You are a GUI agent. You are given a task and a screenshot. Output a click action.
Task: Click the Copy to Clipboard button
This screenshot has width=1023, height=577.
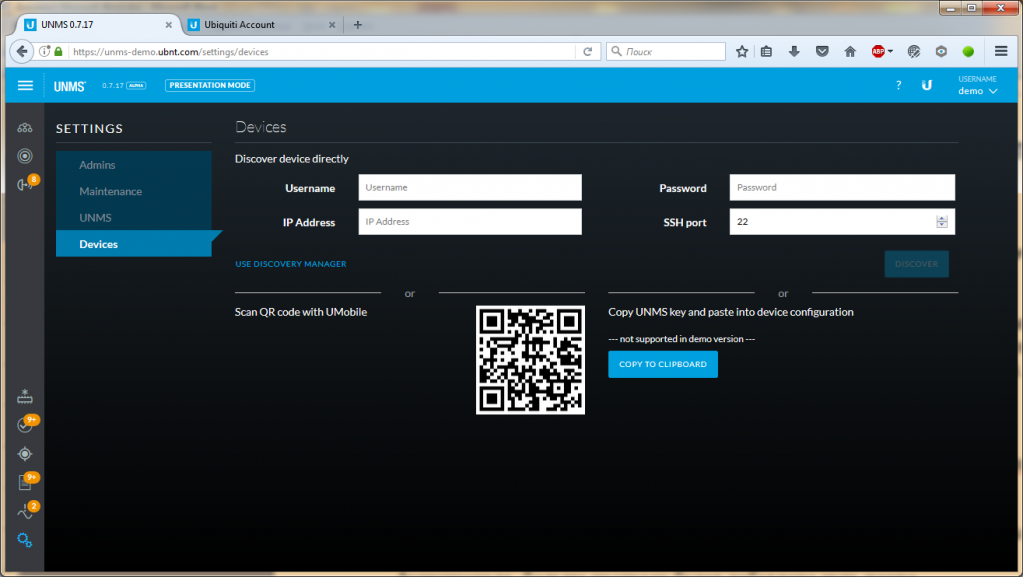coord(662,364)
